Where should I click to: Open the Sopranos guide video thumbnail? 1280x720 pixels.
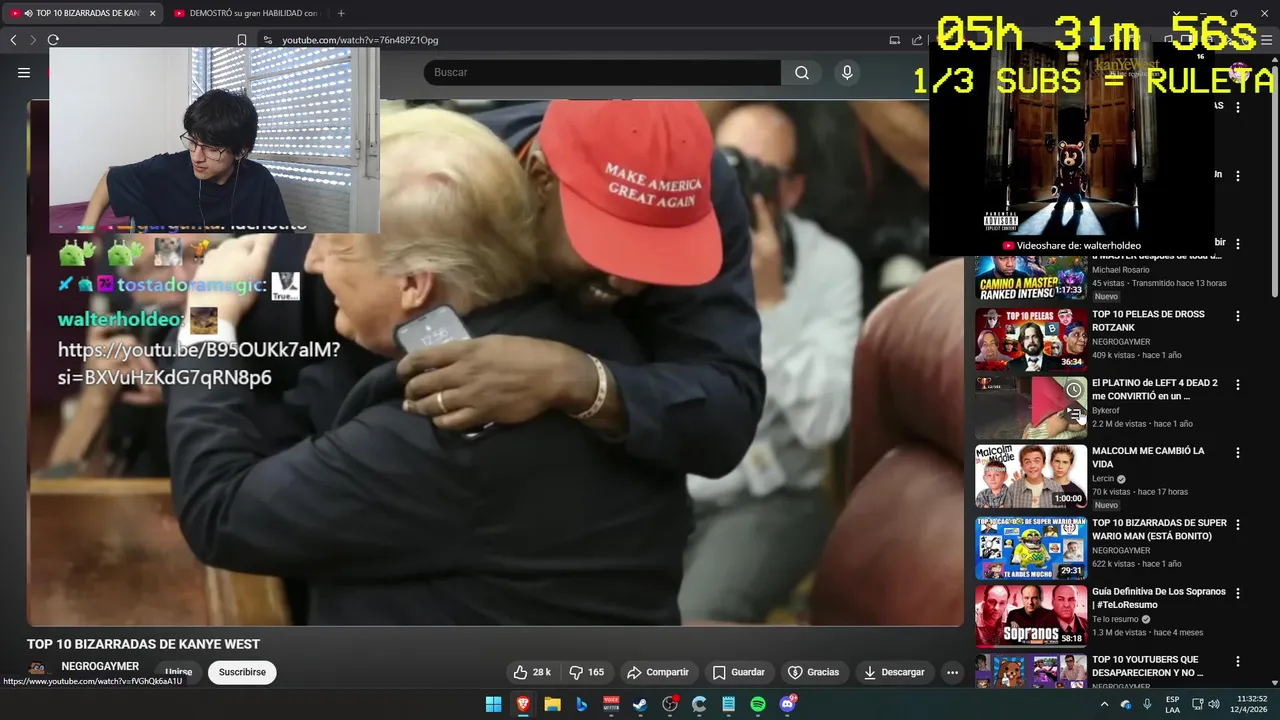(x=1031, y=616)
